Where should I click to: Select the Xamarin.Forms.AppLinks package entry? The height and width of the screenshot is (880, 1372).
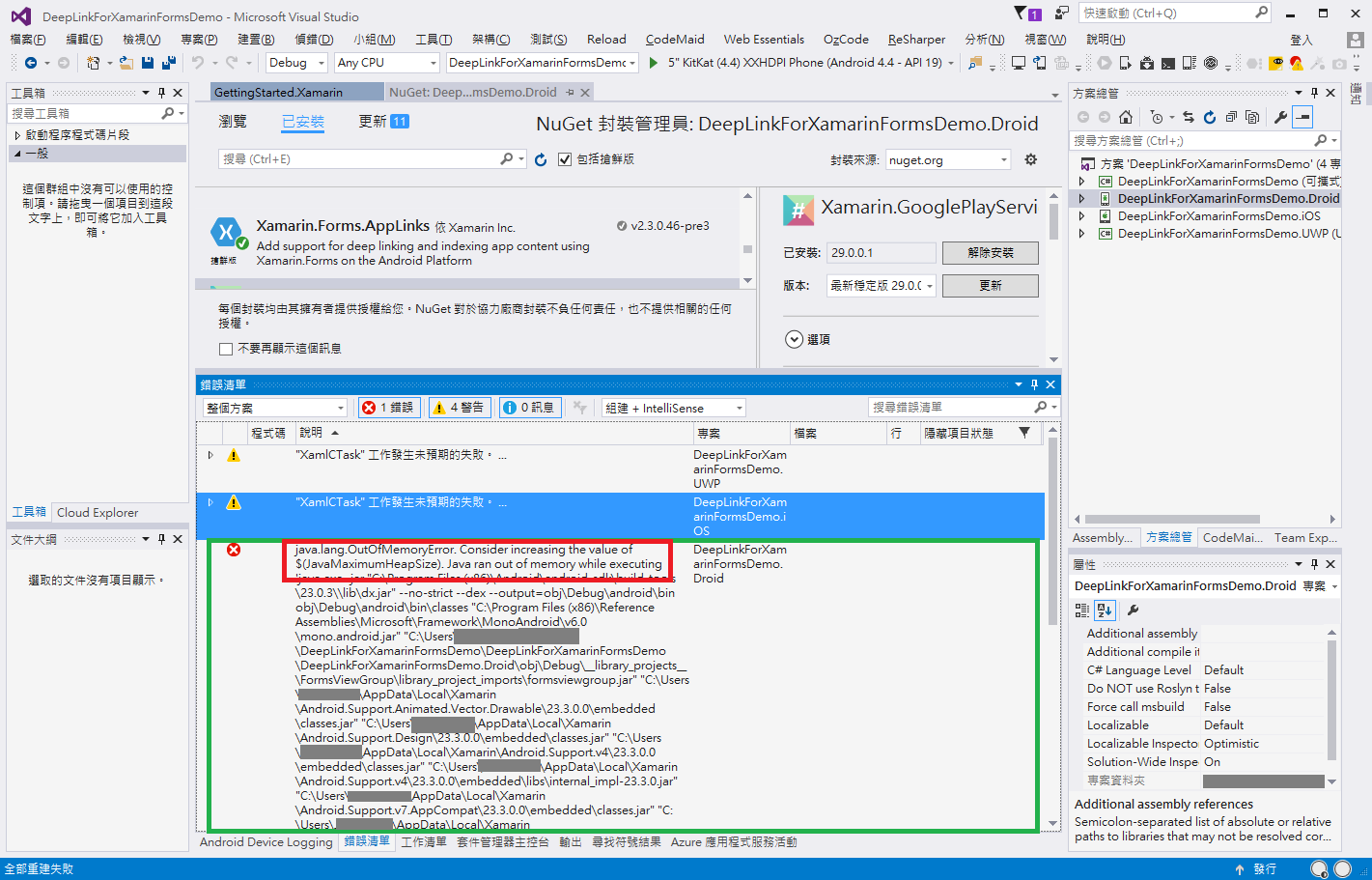[x=470, y=241]
